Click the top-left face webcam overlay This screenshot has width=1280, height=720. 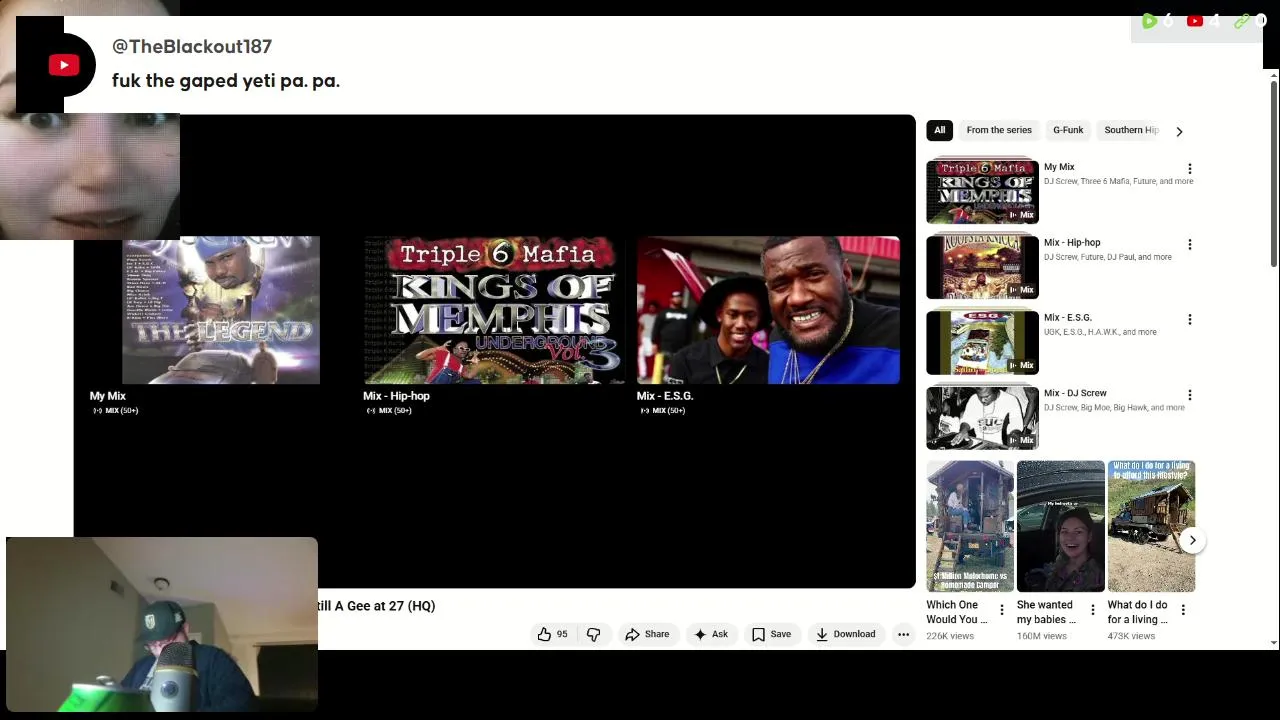point(90,176)
